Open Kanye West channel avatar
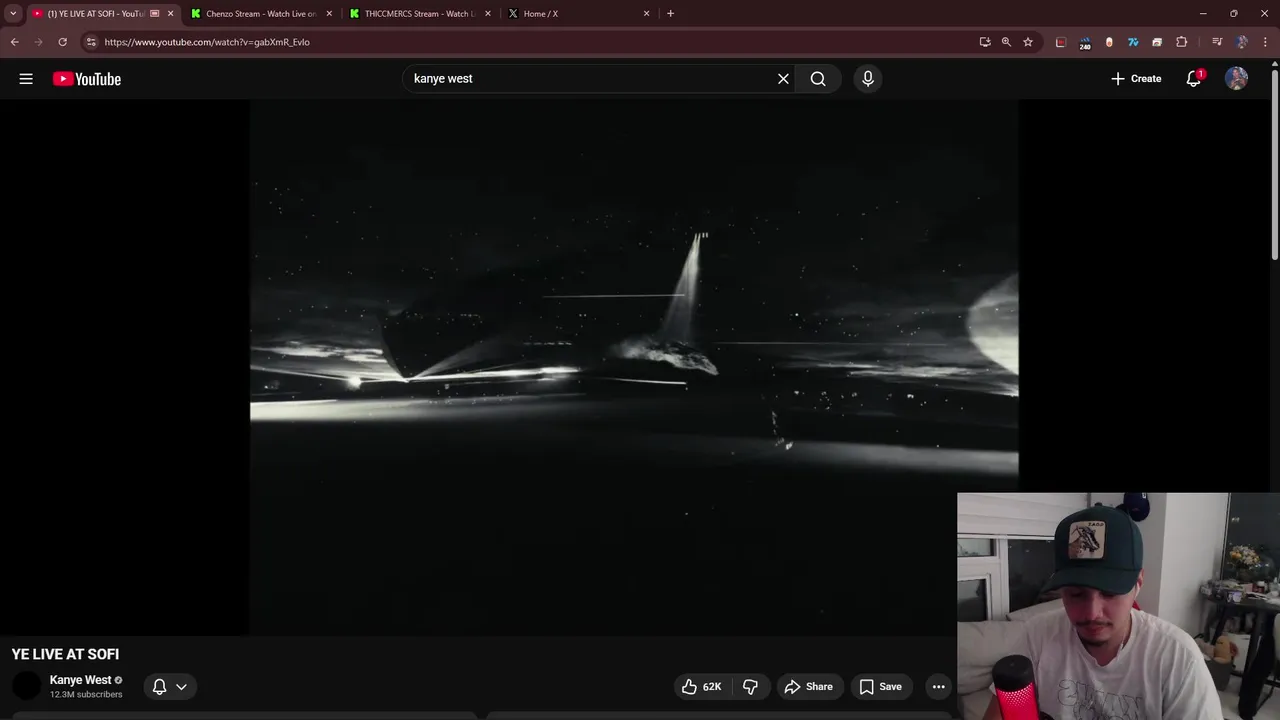The height and width of the screenshot is (720, 1280). (27, 686)
